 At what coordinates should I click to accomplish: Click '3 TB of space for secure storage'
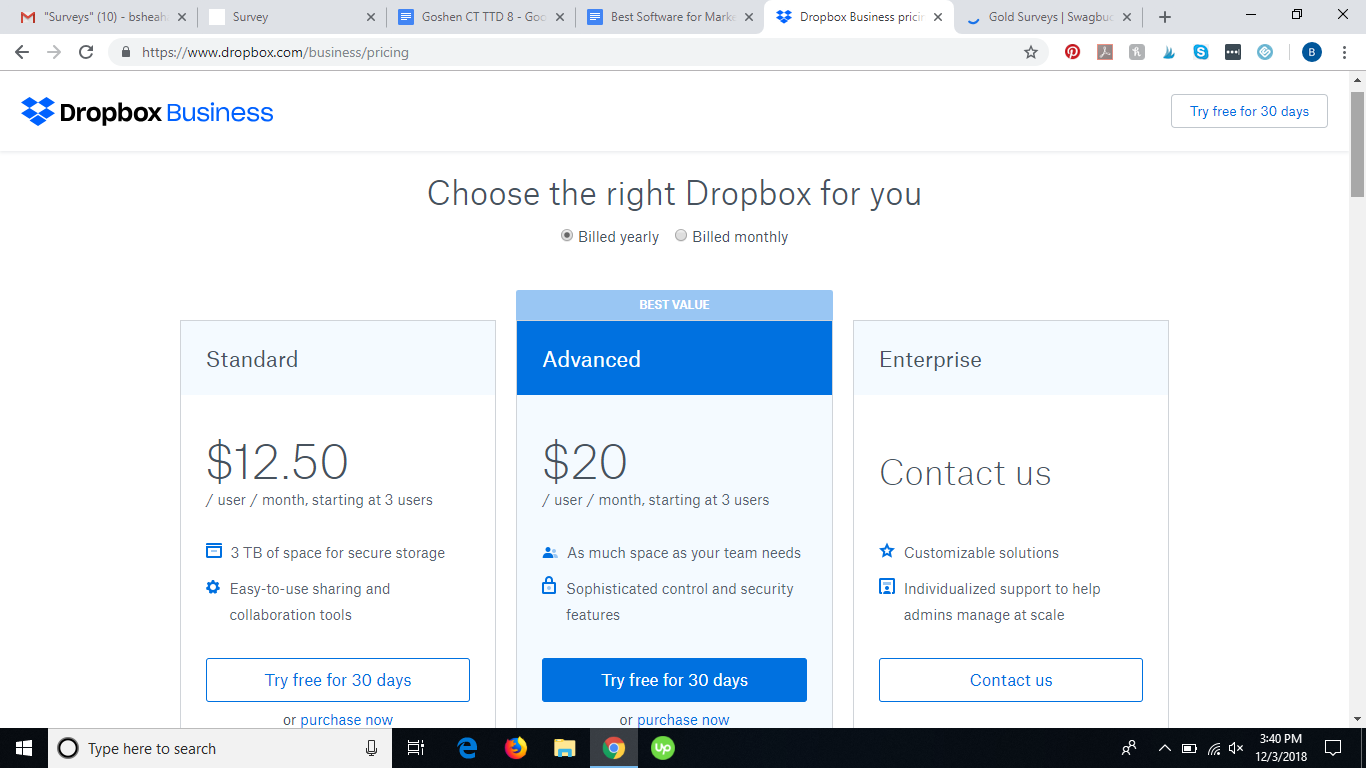coord(338,552)
